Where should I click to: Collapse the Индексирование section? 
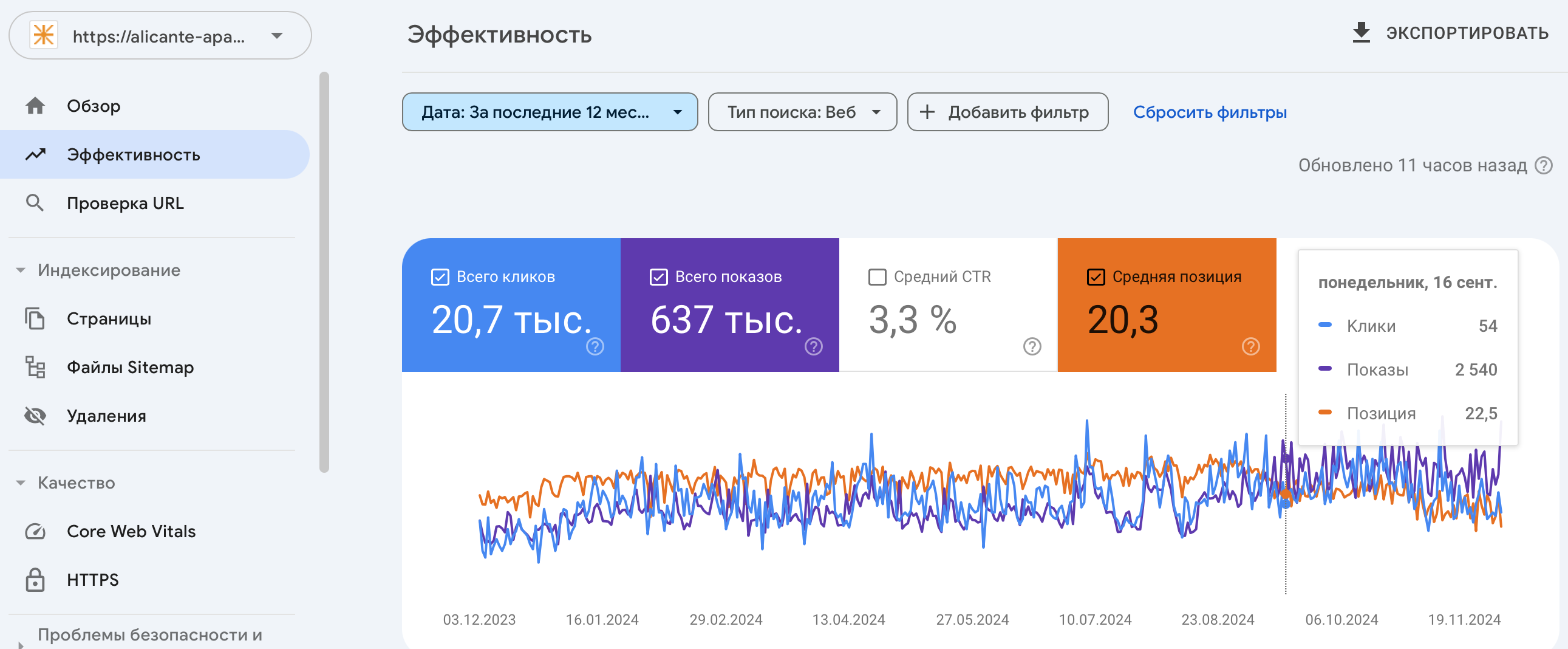(21, 270)
